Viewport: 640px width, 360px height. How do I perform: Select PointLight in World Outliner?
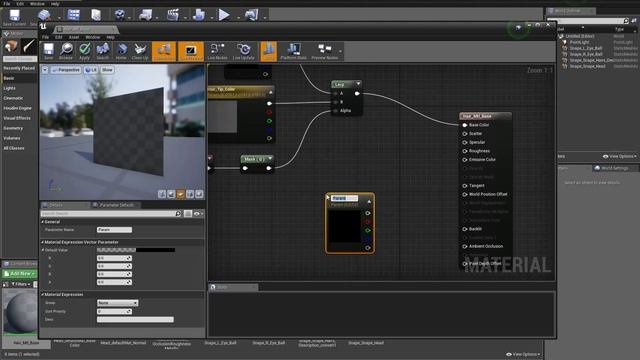[579, 42]
